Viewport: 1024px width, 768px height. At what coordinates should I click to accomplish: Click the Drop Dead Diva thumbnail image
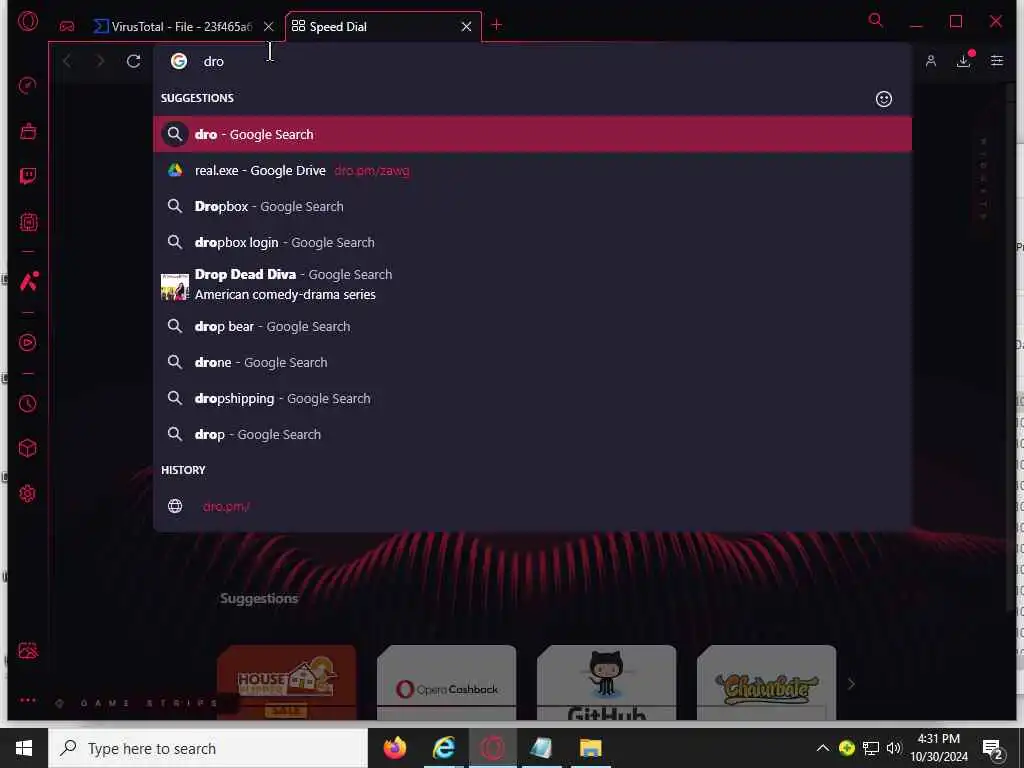[x=174, y=287]
